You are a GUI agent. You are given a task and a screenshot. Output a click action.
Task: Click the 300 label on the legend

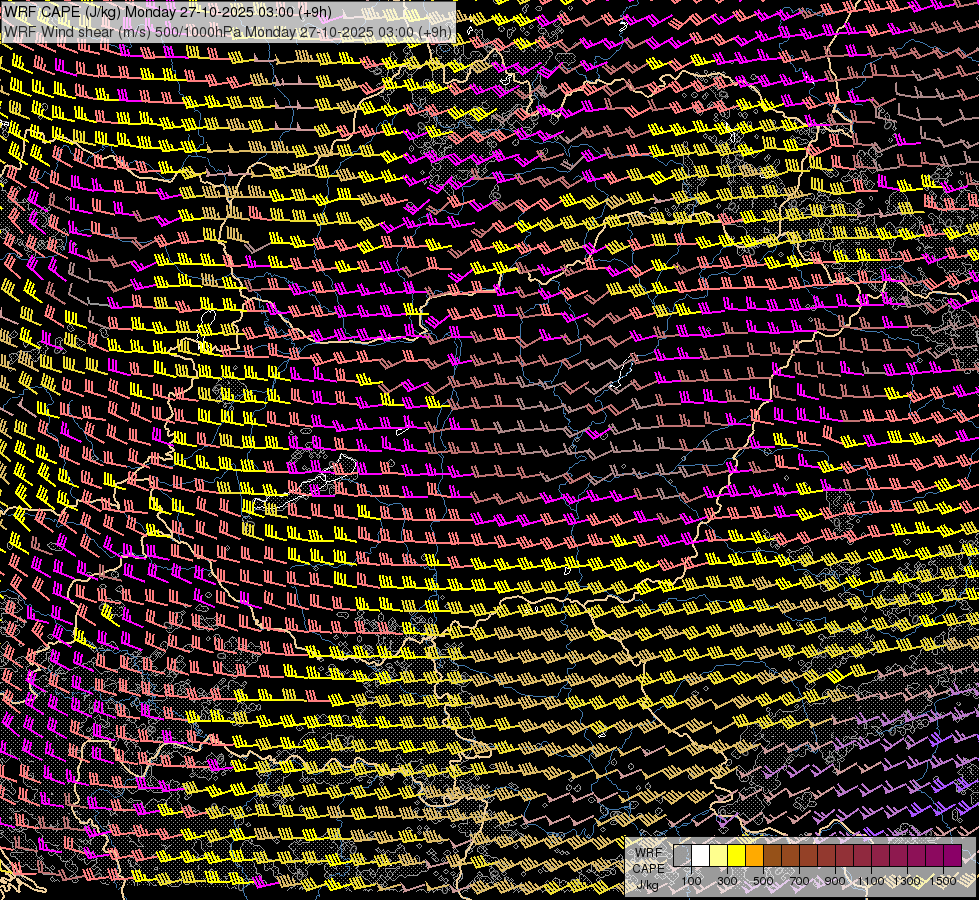[727, 881]
